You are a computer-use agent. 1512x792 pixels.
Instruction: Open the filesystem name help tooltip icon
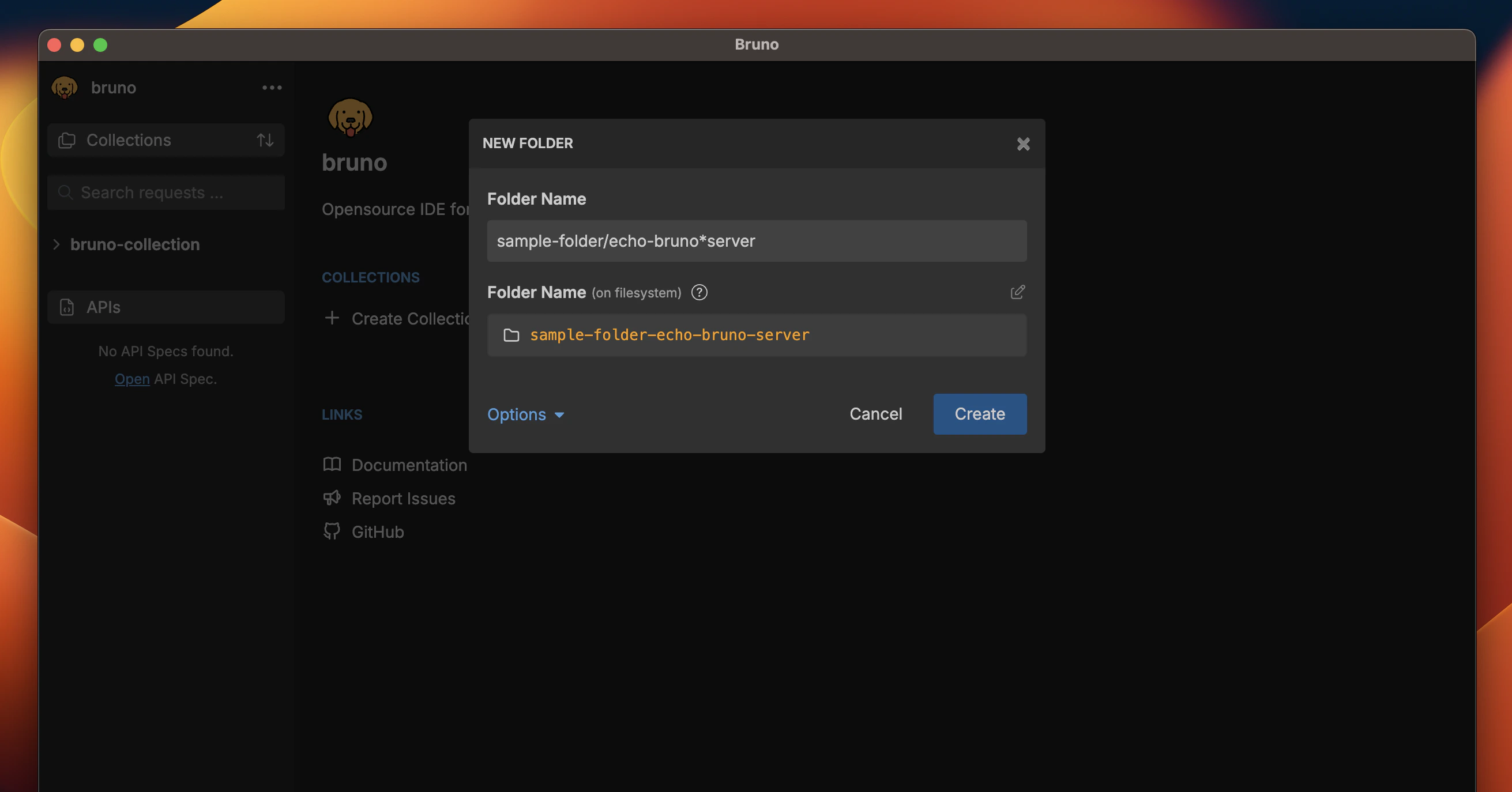point(699,293)
